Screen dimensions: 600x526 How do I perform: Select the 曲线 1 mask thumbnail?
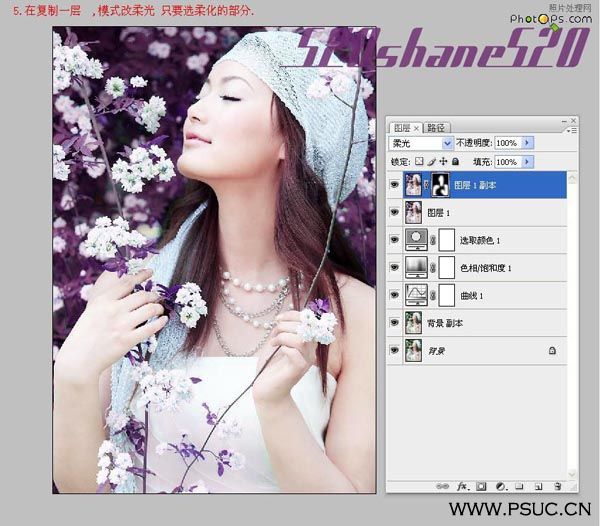coord(446,295)
